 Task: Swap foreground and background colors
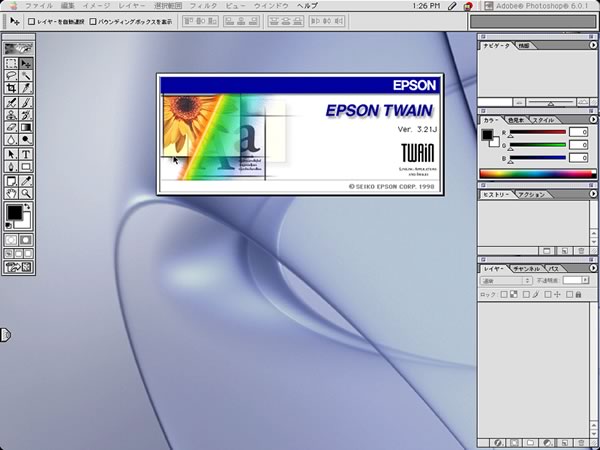pos(27,207)
